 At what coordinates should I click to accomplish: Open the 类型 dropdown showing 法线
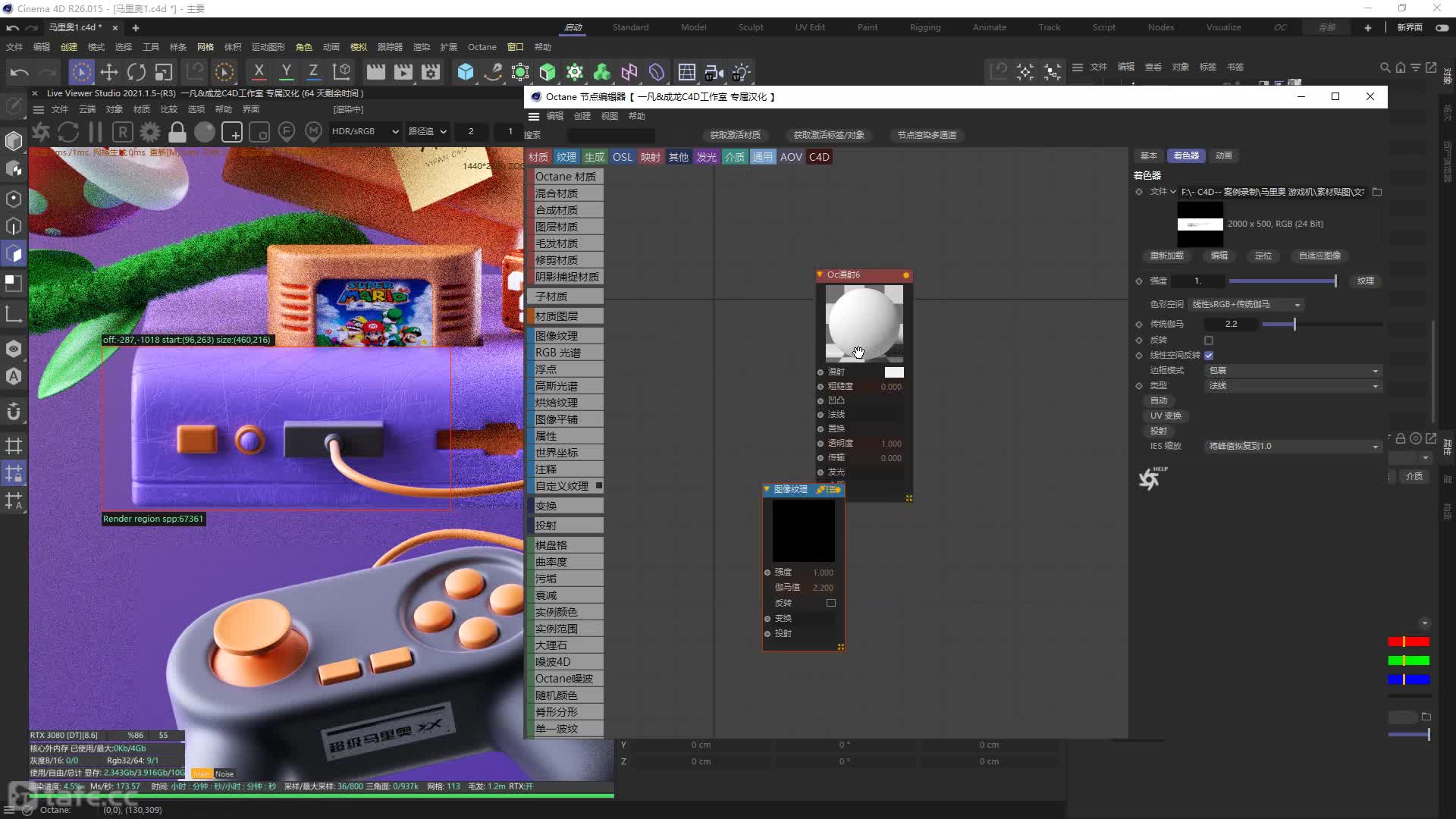[x=1294, y=386]
